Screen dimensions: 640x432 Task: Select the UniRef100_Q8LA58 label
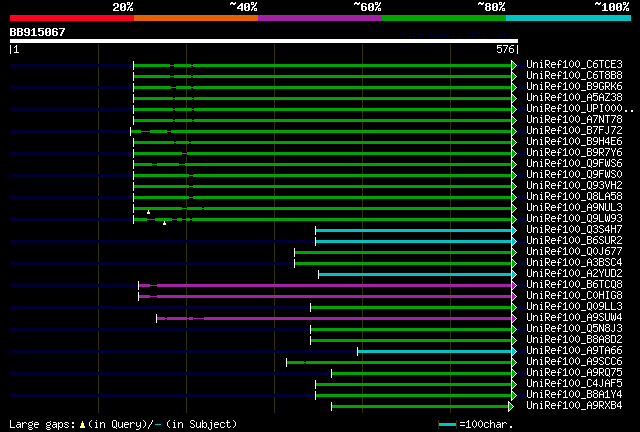pos(574,197)
